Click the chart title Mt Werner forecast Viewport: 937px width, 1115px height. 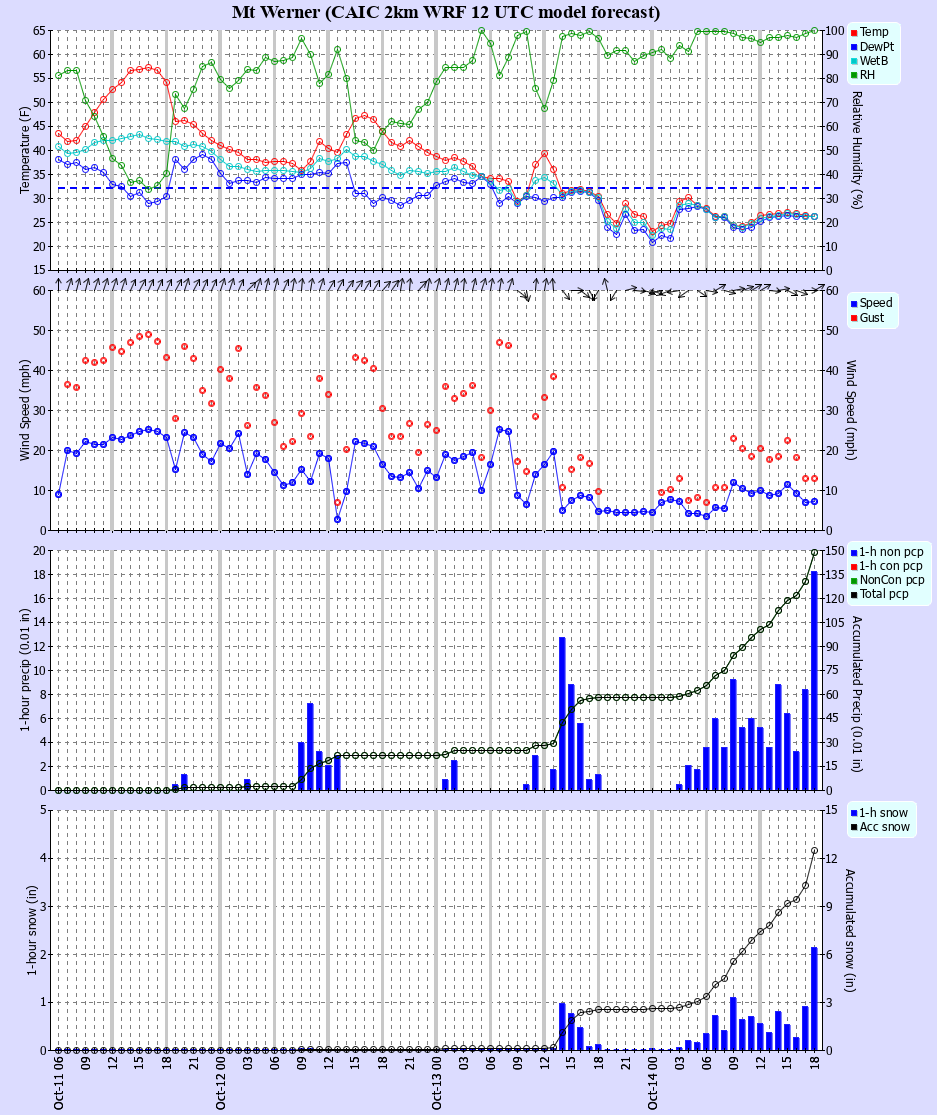point(445,12)
